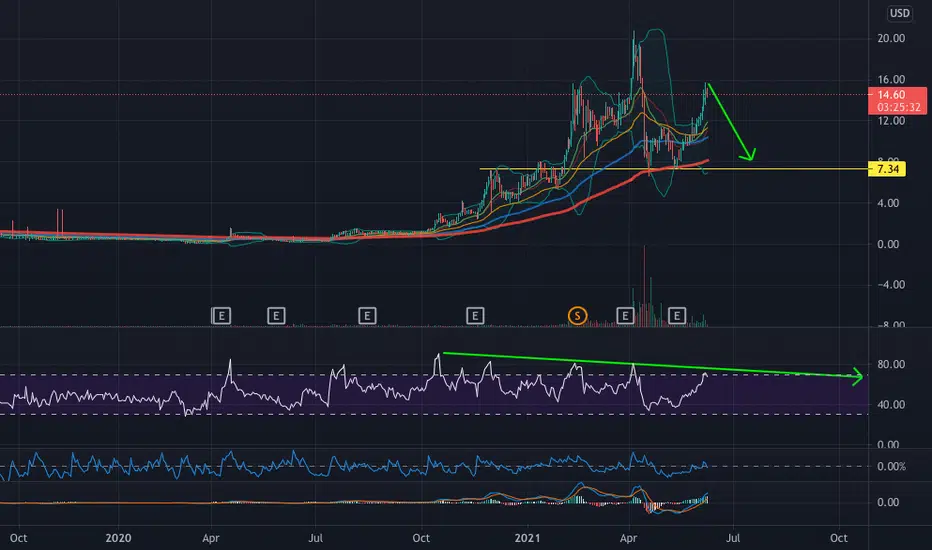Click the 20.00 price scale value
The image size is (932, 550).
click(x=891, y=38)
